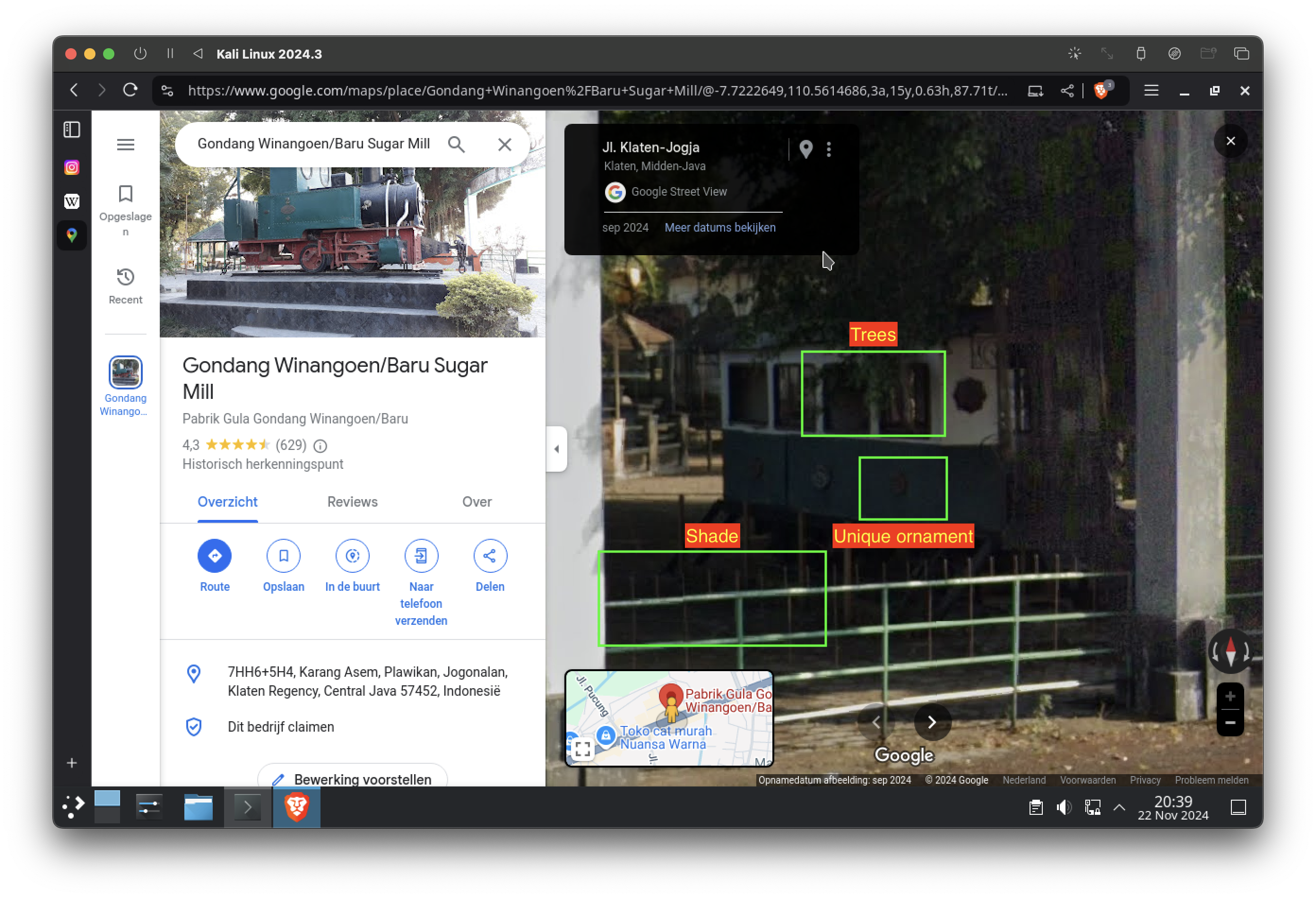Pause the Kali Linux virtual machine

coord(170,54)
